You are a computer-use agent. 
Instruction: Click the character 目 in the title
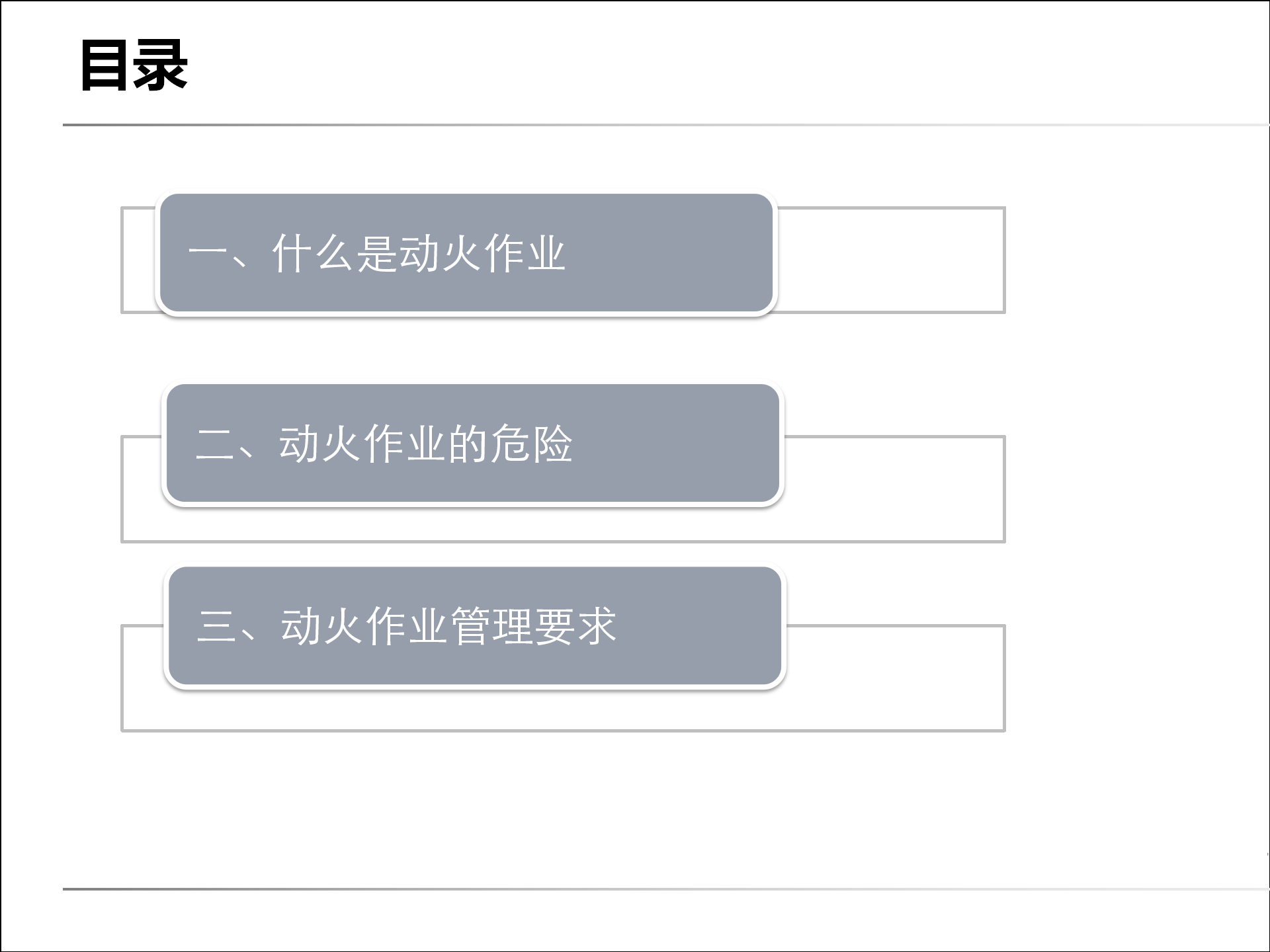coord(104,65)
